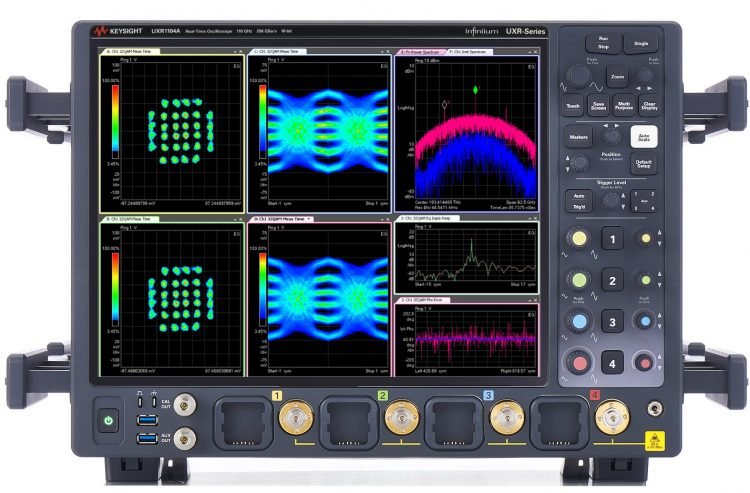Tap the red channel 4 vertical scale knob
This screenshot has width=750, height=493.
click(579, 363)
